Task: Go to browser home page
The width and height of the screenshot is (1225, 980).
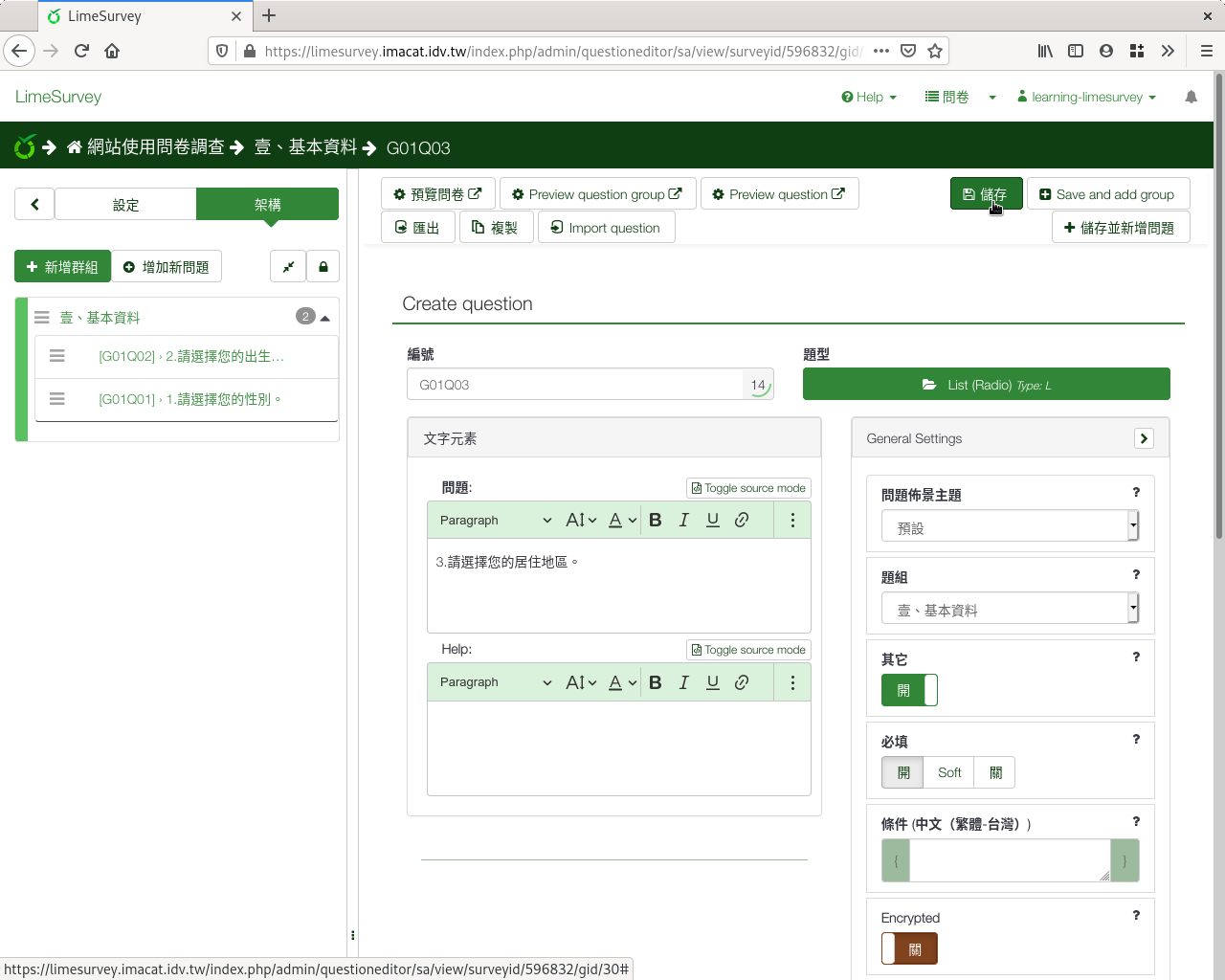Action: 112,51
